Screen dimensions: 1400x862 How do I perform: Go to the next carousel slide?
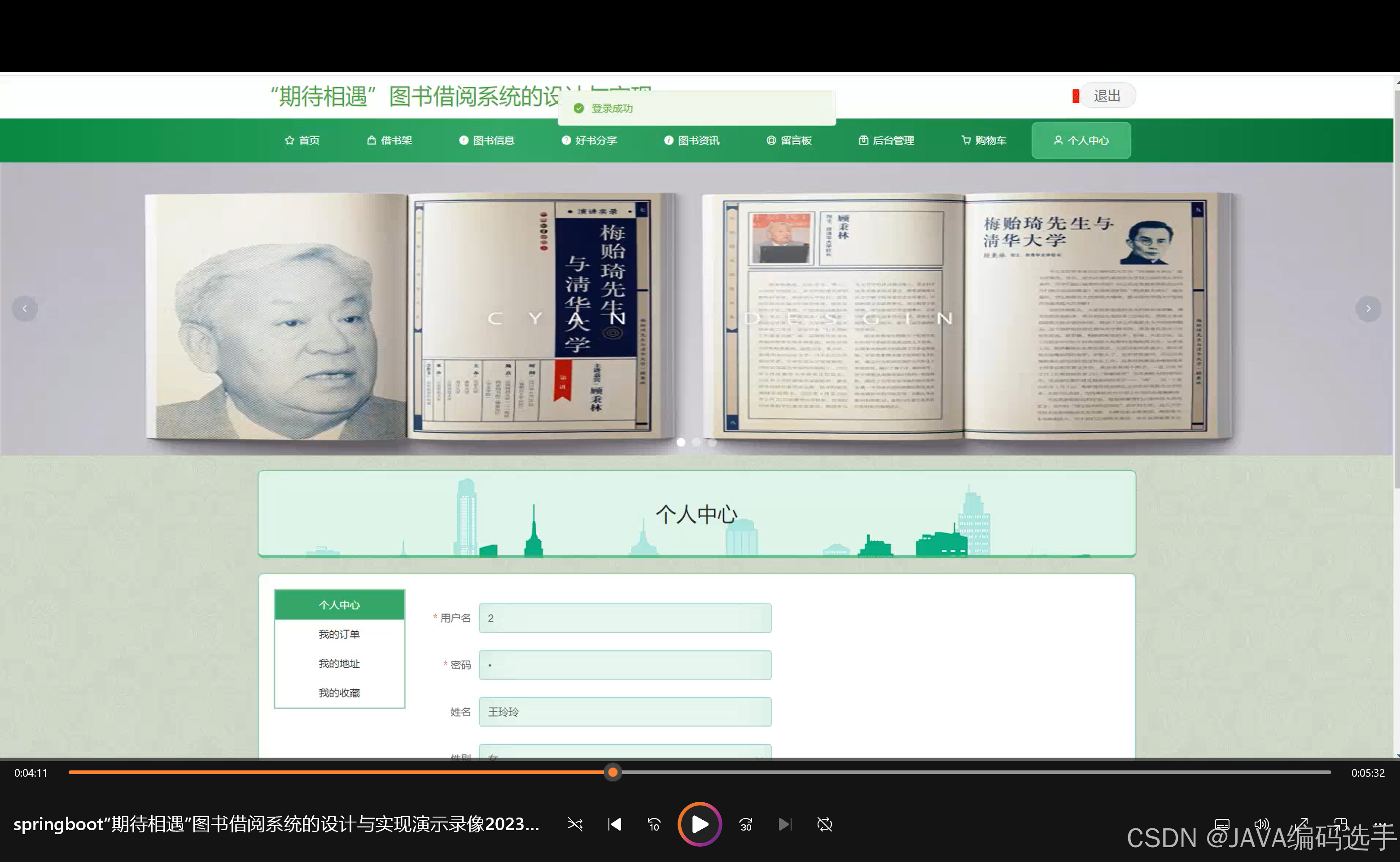pos(1368,308)
